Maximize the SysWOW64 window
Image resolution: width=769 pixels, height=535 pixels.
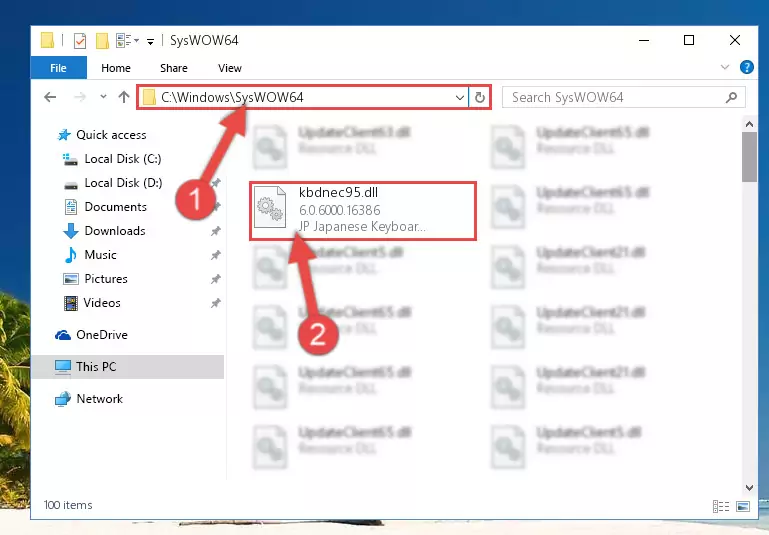689,40
